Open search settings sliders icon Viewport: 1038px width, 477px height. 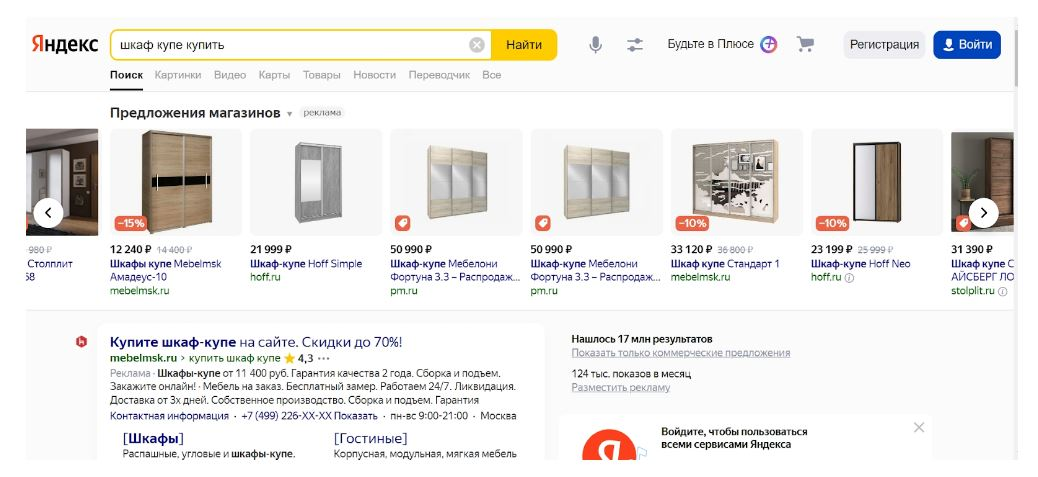pos(635,45)
